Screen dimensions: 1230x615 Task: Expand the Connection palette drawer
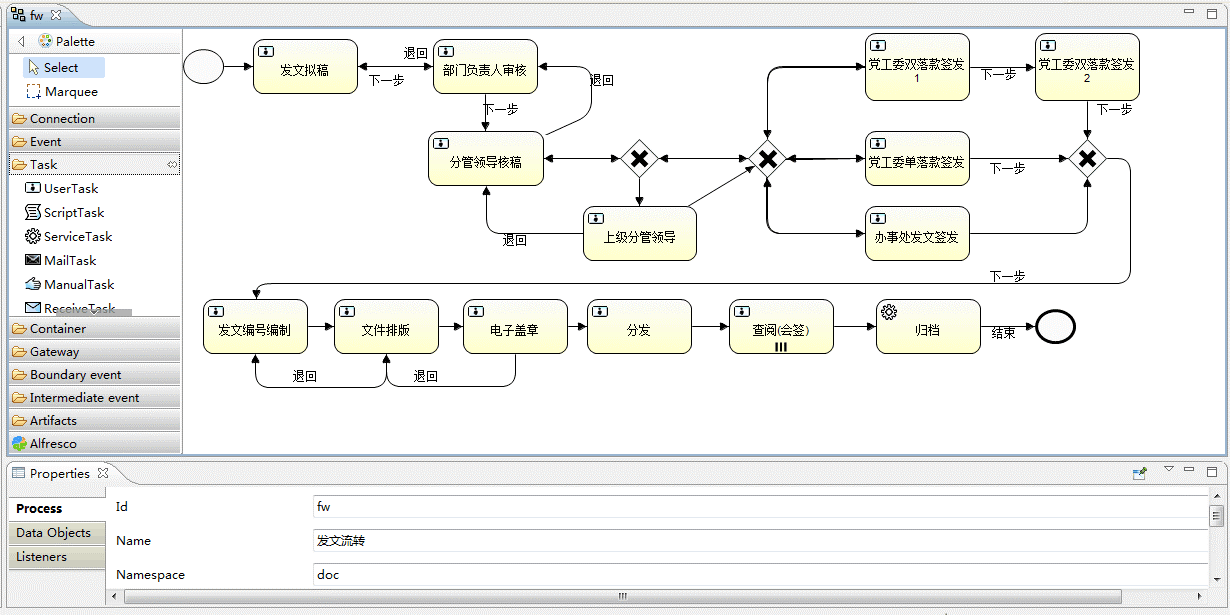point(62,119)
